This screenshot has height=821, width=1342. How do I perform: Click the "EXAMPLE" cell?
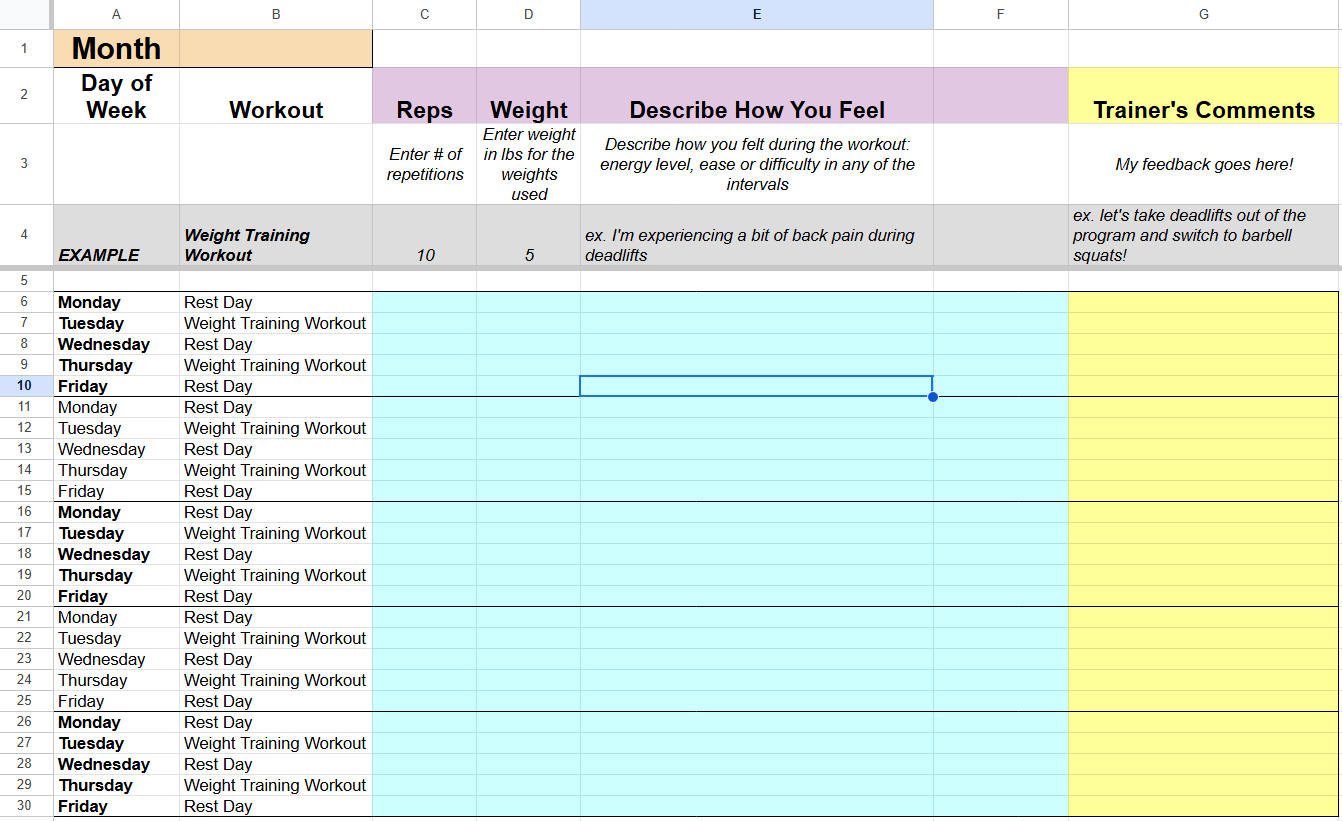[x=117, y=235]
